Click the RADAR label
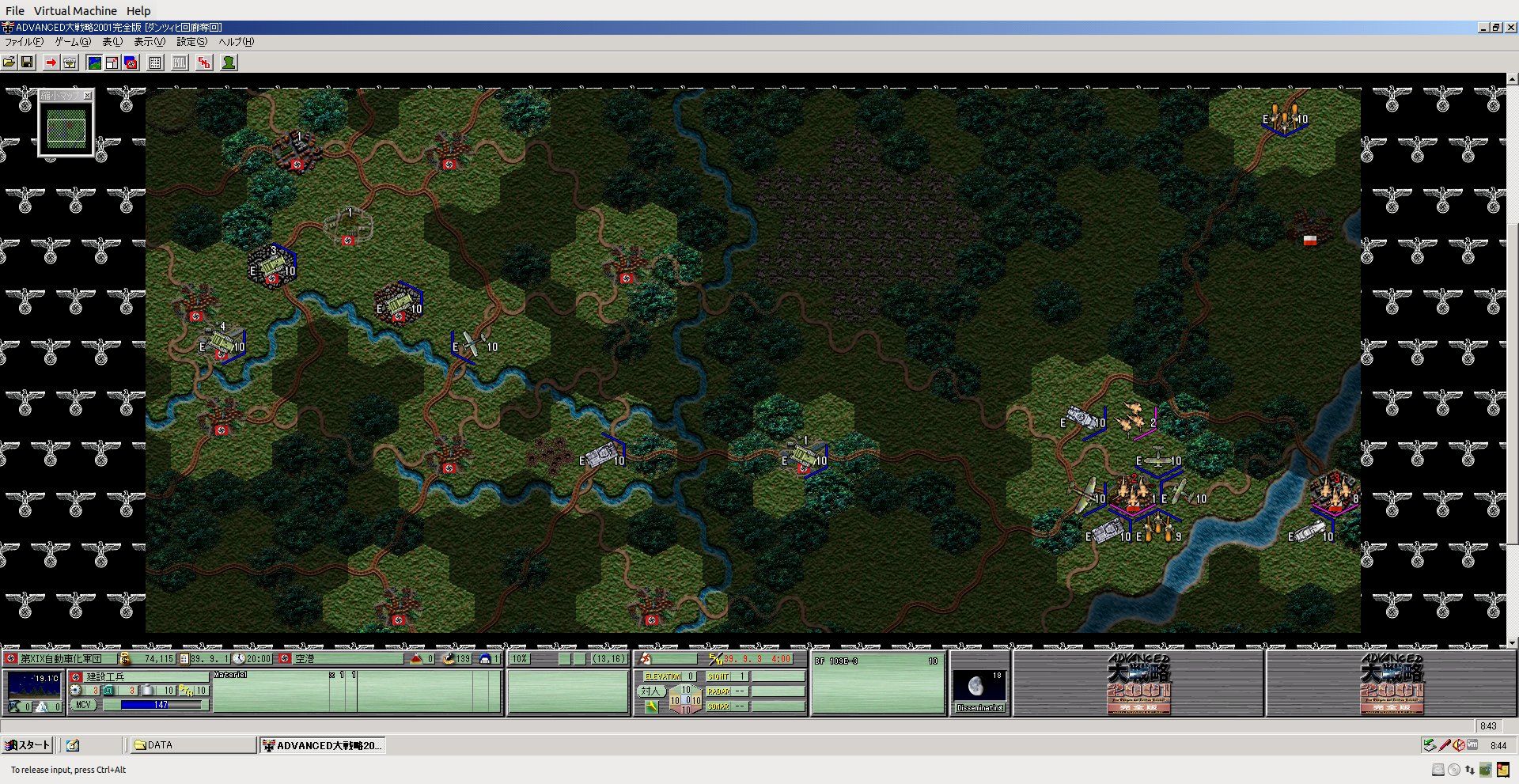Screen dimensions: 1519x784 pyautogui.click(x=718, y=691)
